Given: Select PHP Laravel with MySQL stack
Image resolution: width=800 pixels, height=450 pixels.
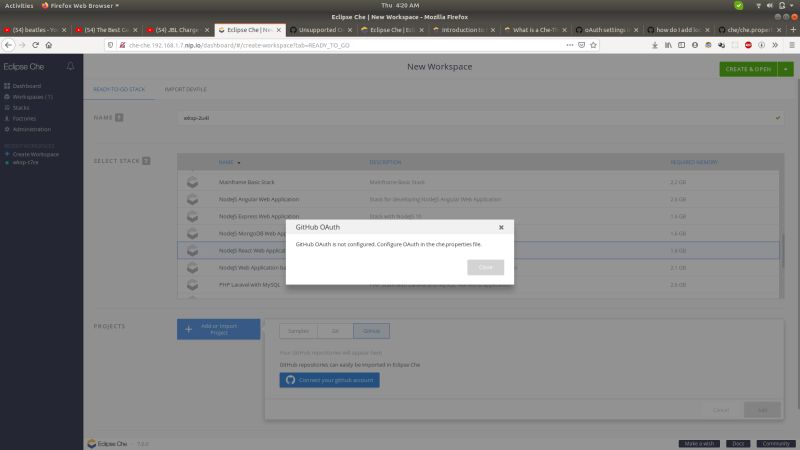Looking at the screenshot, I should point(478,285).
